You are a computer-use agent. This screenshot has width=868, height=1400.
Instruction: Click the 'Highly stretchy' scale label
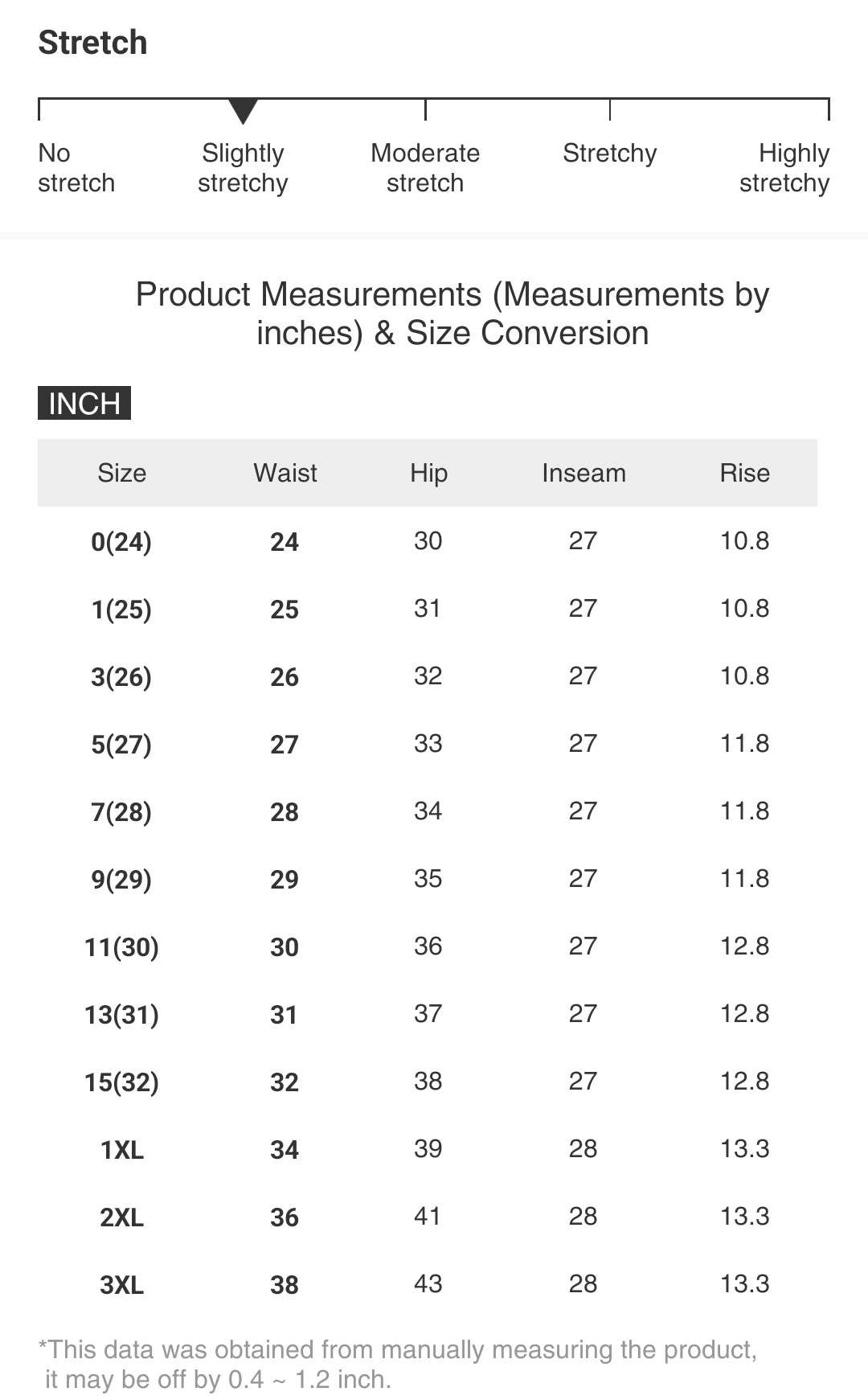click(784, 168)
